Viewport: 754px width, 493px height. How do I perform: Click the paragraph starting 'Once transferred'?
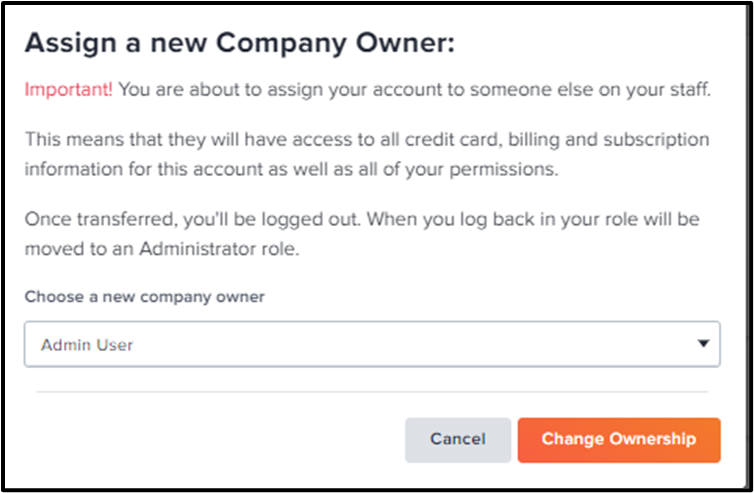[x=366, y=231]
